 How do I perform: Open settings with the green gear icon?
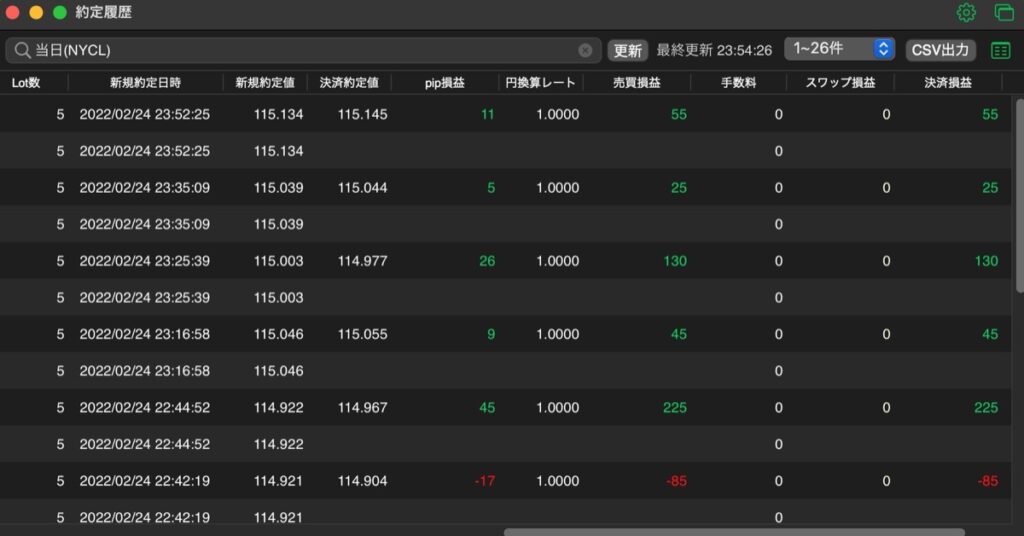(x=966, y=12)
